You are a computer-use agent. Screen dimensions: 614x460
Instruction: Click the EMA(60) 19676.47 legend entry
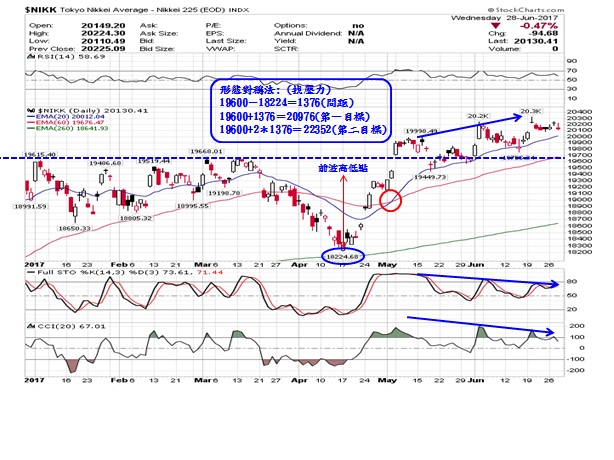66,123
